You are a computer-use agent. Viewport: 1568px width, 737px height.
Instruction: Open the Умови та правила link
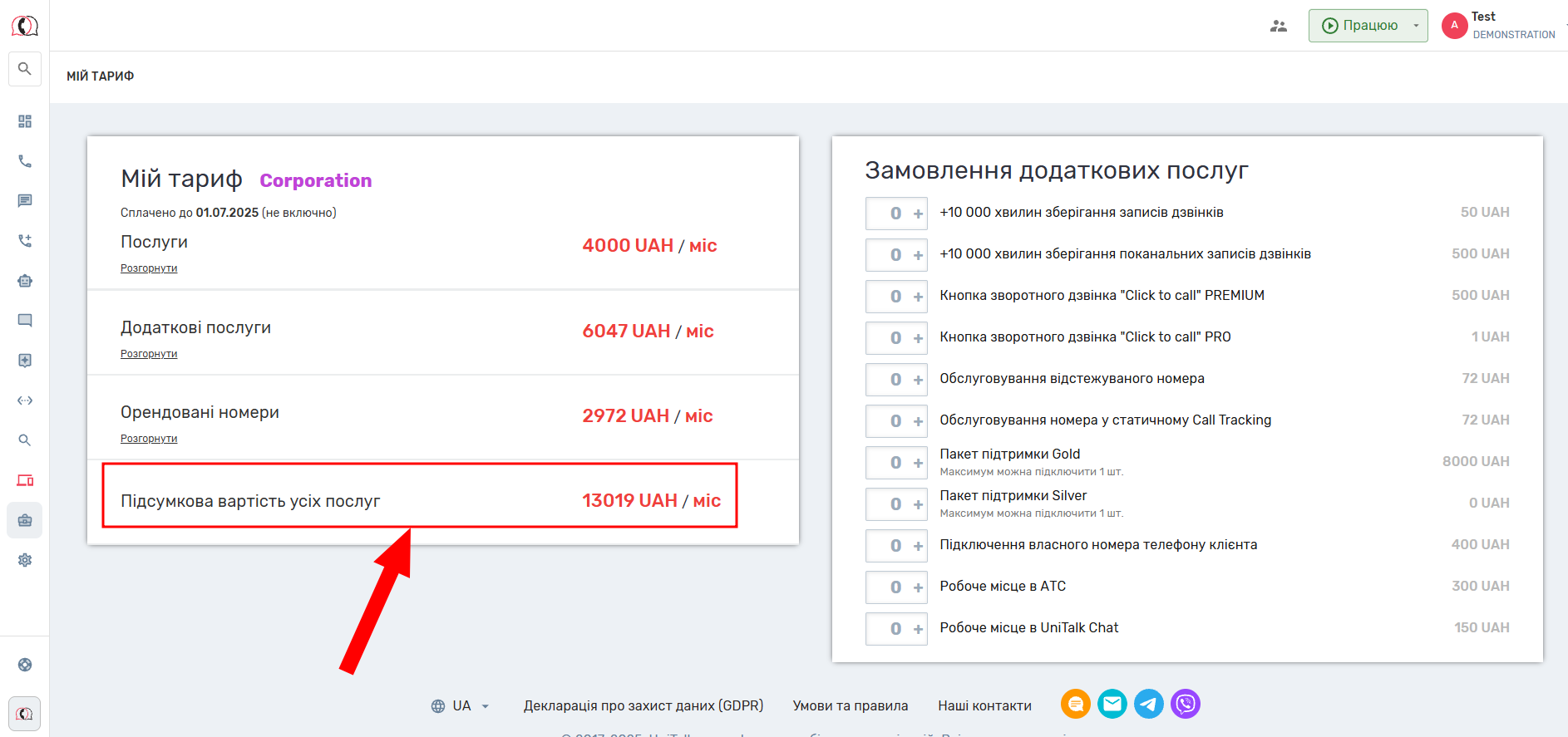[850, 706]
